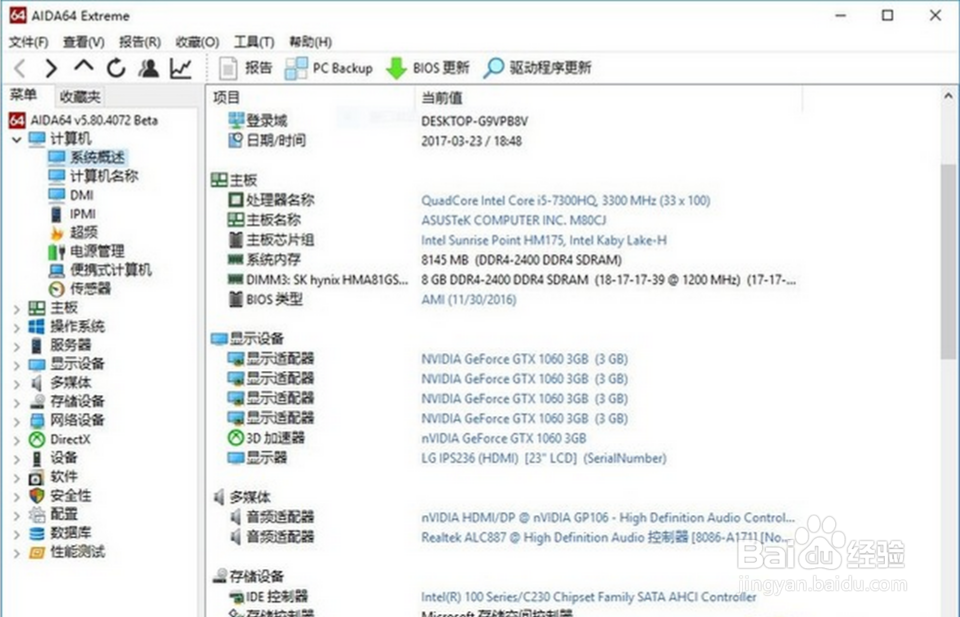Click the 配置 icon in the tree
The width and height of the screenshot is (960, 617).
click(x=37, y=514)
